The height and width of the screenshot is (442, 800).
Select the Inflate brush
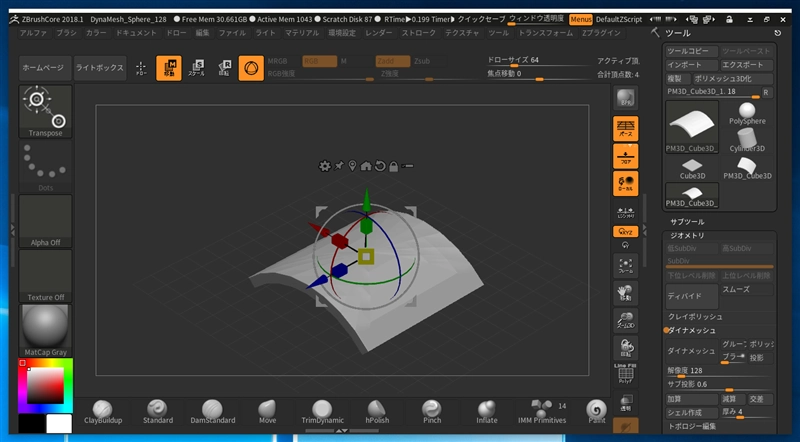(x=487, y=412)
